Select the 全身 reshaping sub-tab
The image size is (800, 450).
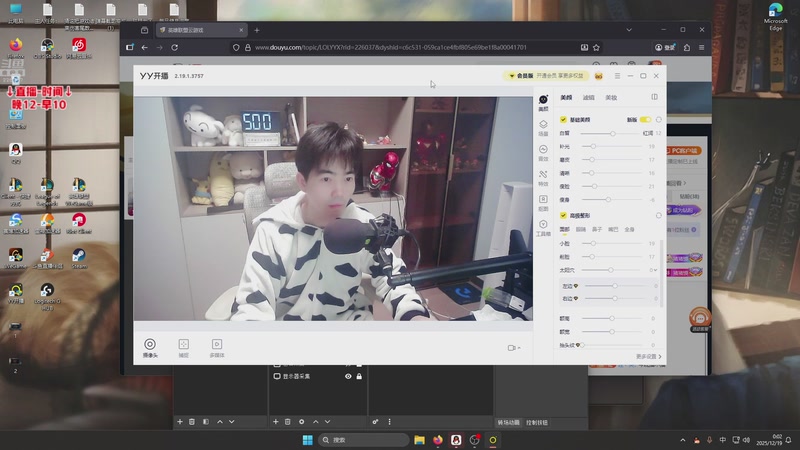(630, 230)
